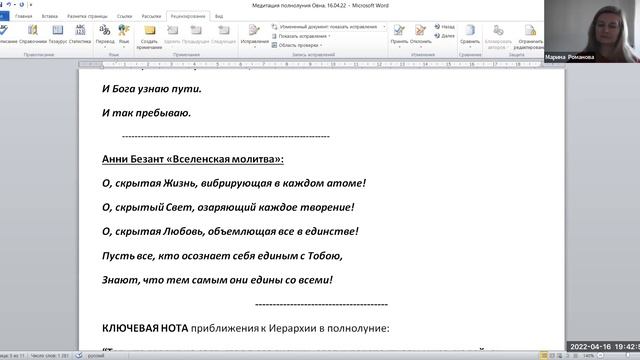
Task: Jump to the previous change (Назад)
Action: point(444,27)
